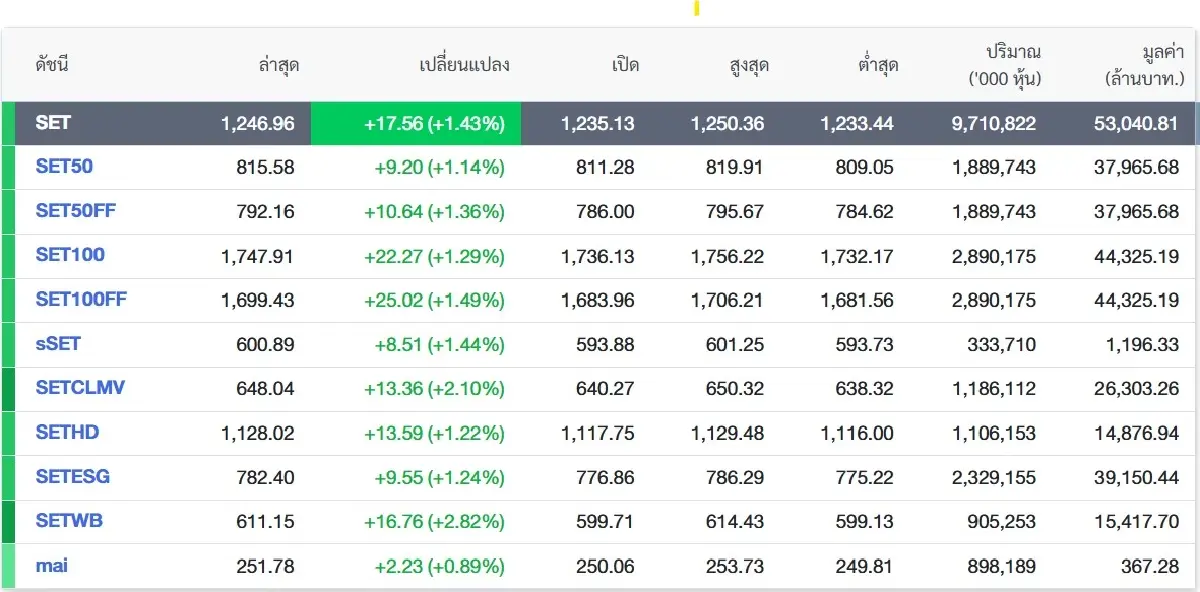This screenshot has width=1200, height=592.
Task: Open the sSET index details
Action: coord(57,344)
